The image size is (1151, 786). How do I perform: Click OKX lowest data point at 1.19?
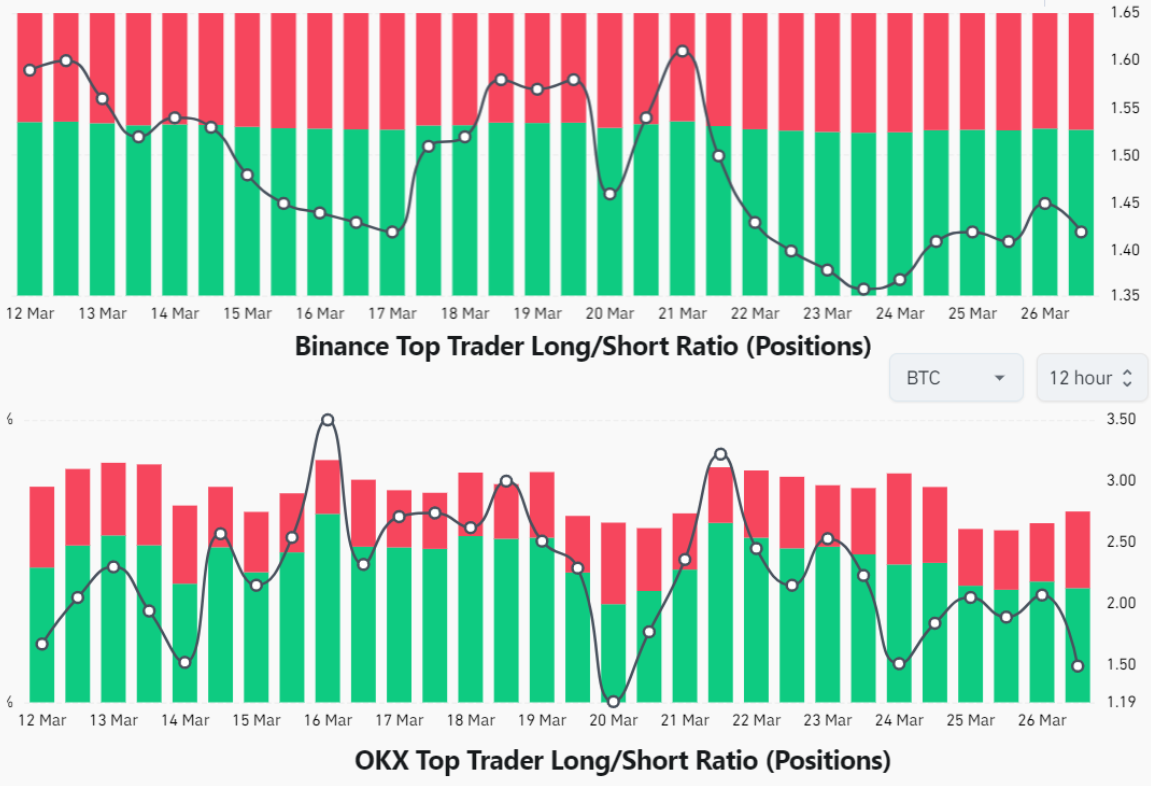613,701
